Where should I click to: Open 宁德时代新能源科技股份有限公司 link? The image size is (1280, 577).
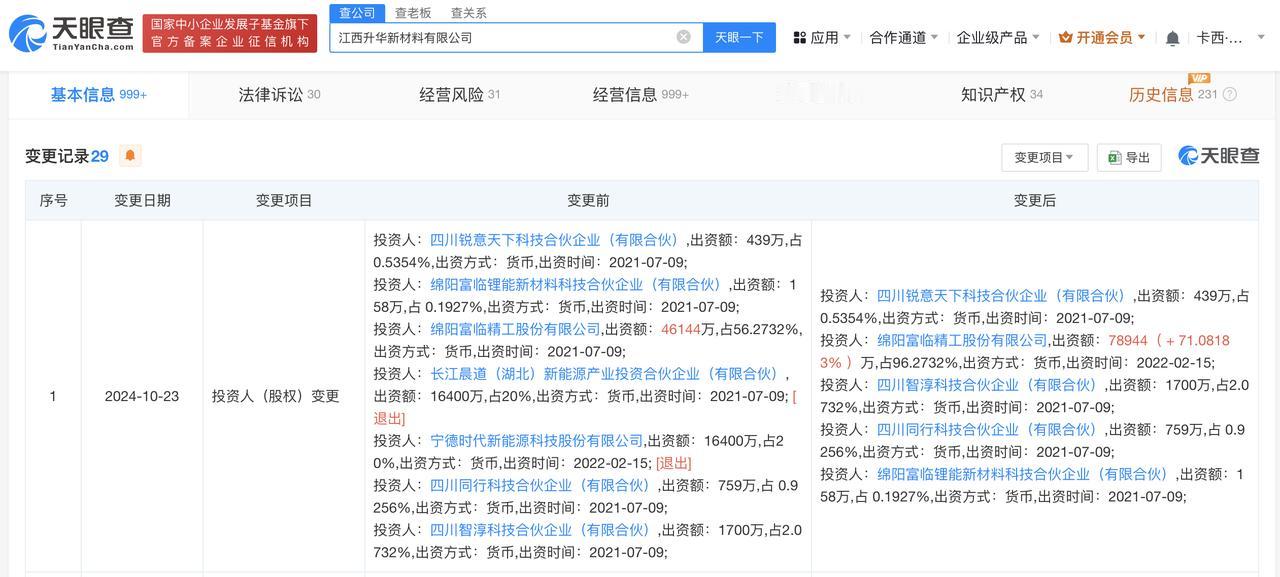[536, 441]
